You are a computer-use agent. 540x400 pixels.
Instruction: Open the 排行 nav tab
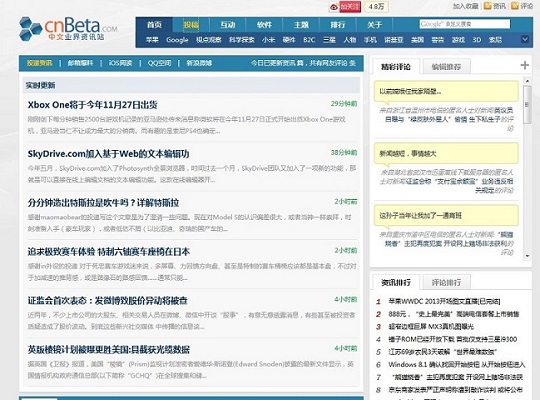(x=338, y=25)
